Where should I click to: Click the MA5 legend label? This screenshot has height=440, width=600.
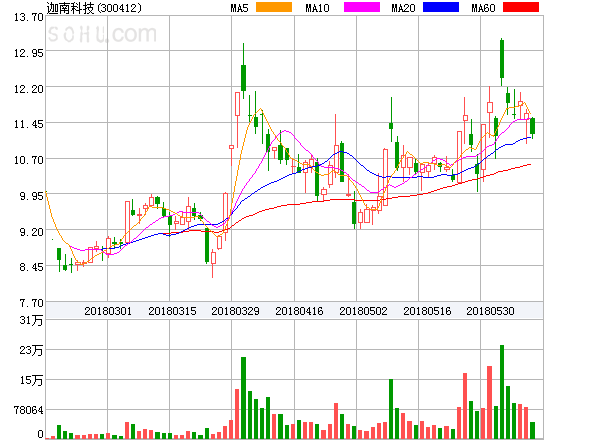[x=240, y=8]
